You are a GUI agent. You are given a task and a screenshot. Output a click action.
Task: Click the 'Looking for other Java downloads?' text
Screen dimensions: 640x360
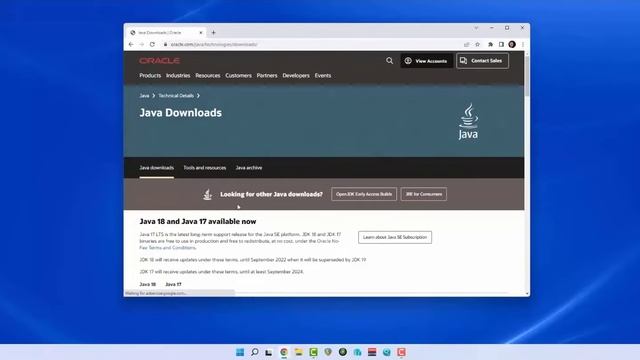[271, 194]
